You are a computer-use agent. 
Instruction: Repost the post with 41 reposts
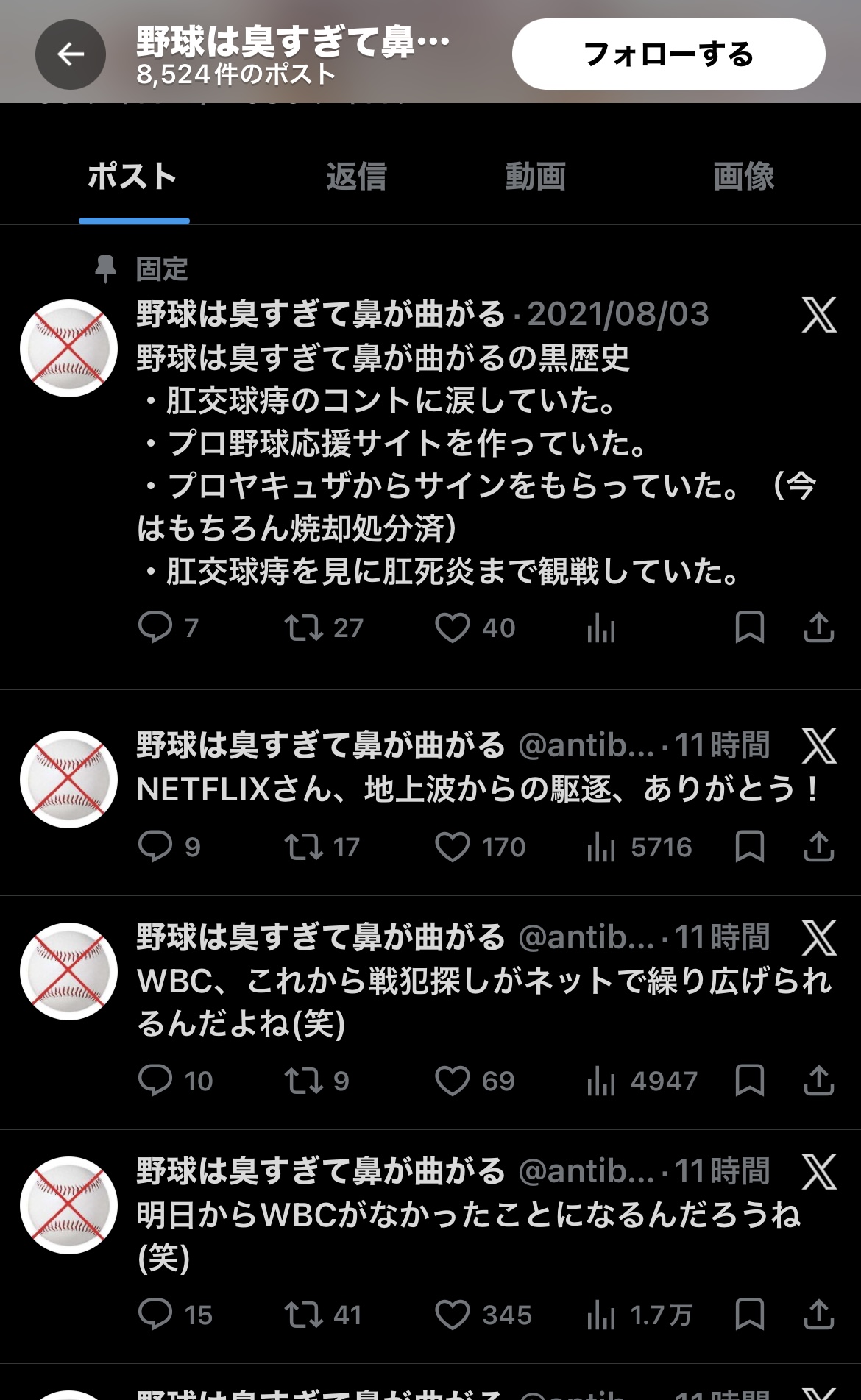(304, 1315)
